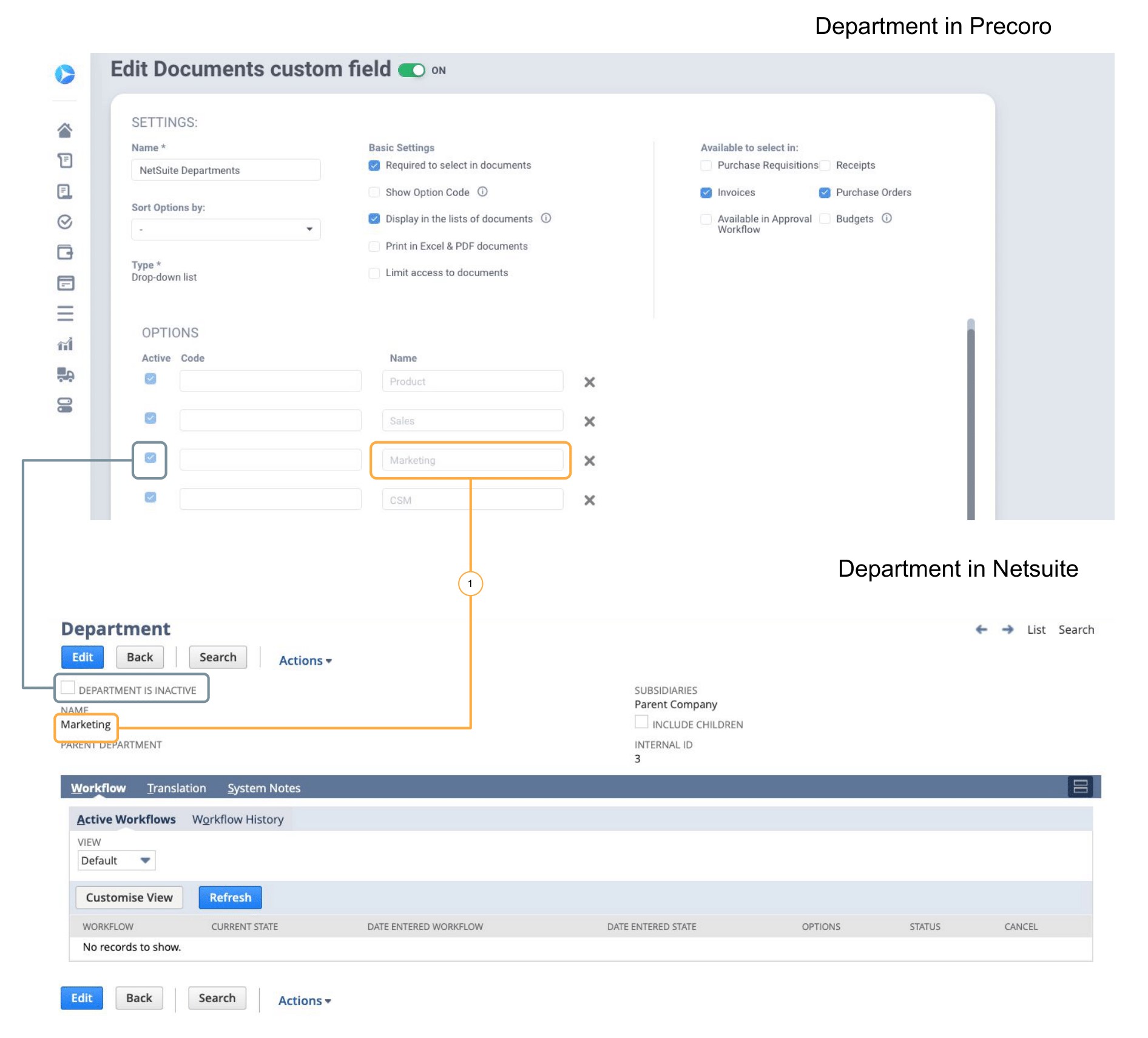Viewport: 1148px width, 1038px height.
Task: Uncheck the Invoices checkbox
Action: coord(706,192)
